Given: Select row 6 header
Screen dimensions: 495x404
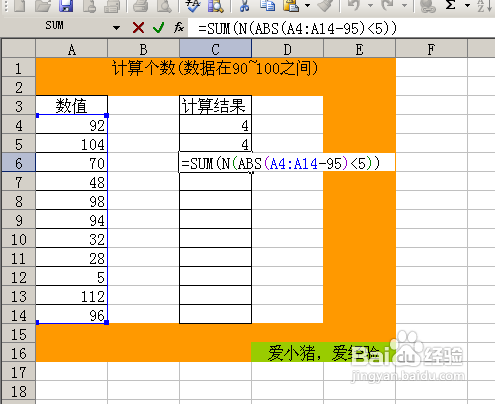Looking at the screenshot, I should (19, 163).
